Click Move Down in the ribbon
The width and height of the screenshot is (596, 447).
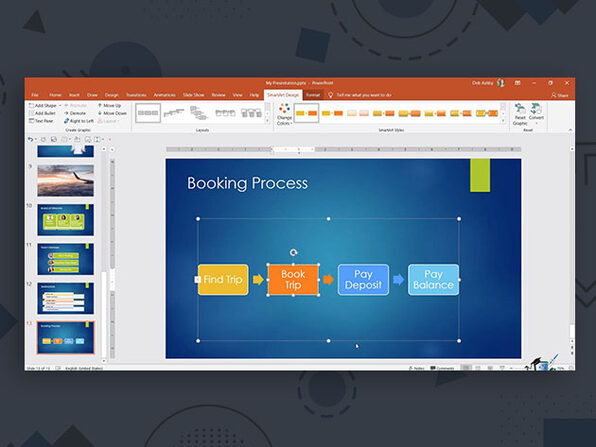point(112,113)
